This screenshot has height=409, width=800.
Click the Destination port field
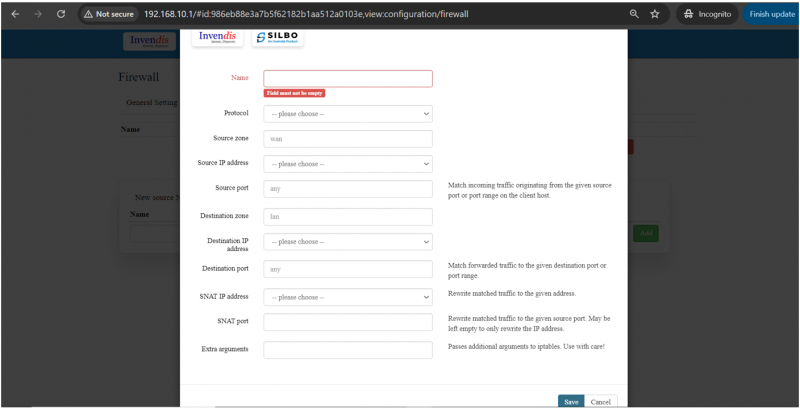[347, 269]
